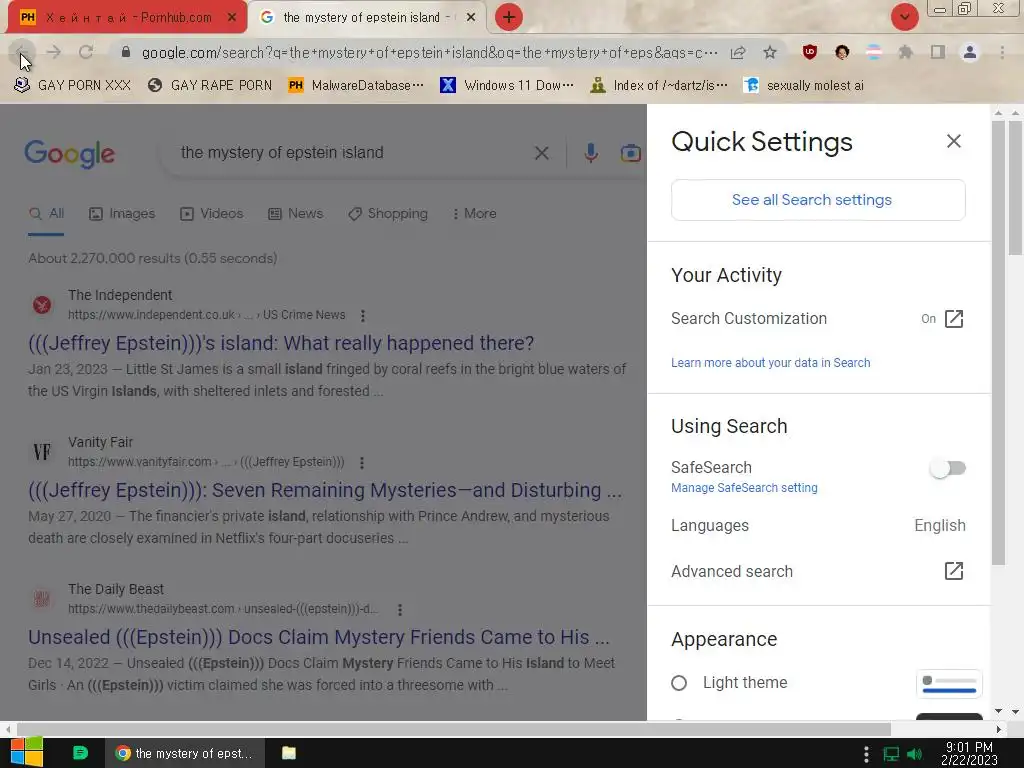Close the Google search results tab
1024x768 pixels.
(x=470, y=18)
